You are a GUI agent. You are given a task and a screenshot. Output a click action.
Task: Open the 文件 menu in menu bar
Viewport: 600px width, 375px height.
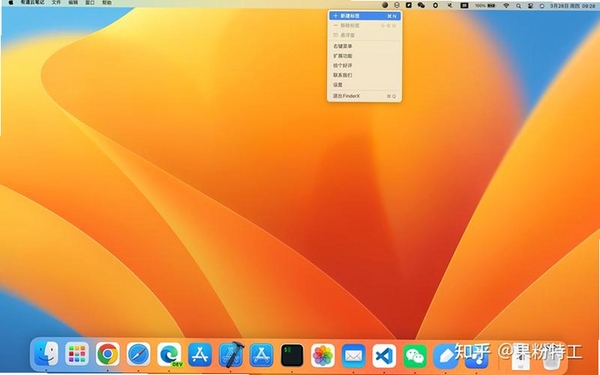pyautogui.click(x=56, y=3)
